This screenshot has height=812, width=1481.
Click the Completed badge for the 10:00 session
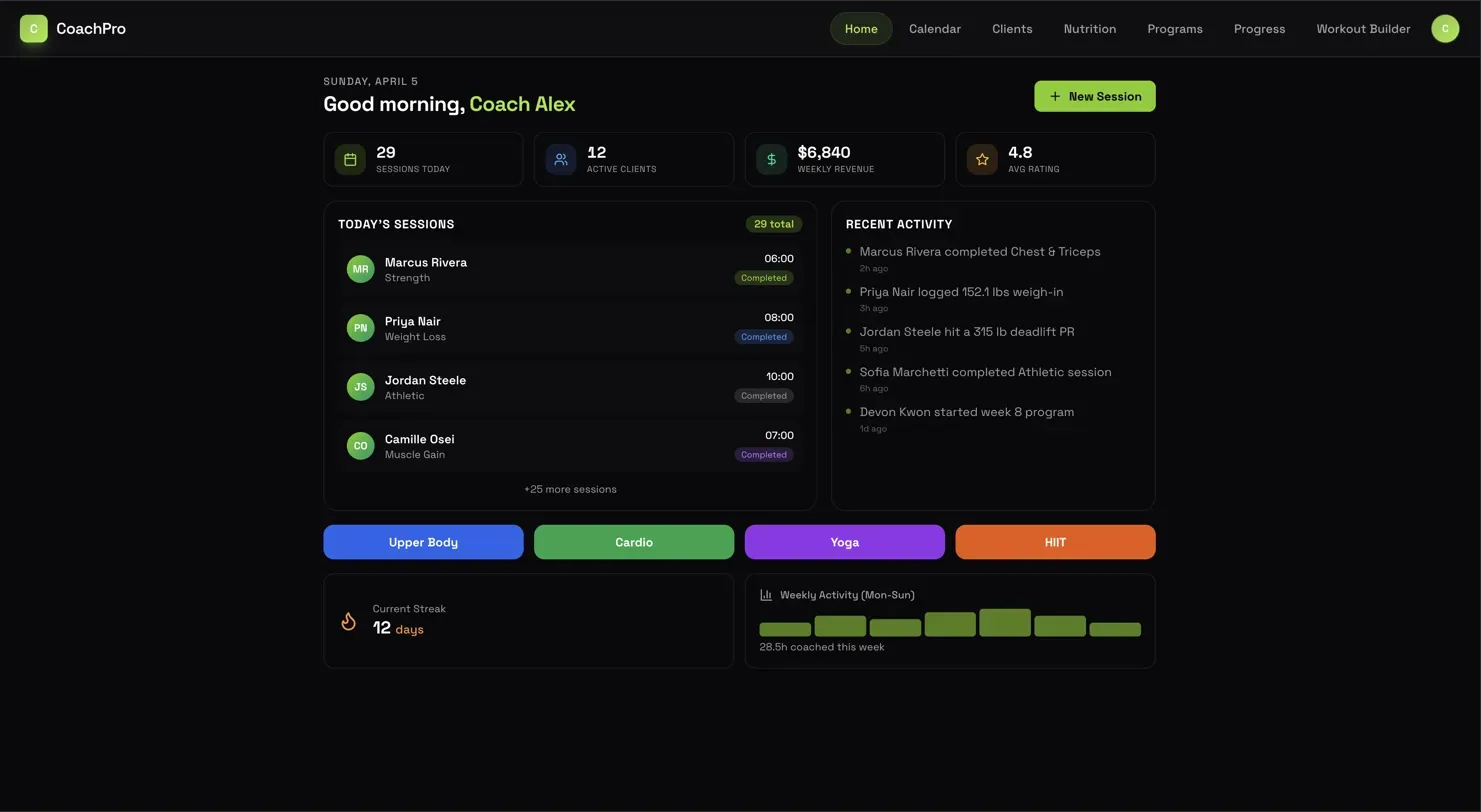click(x=764, y=396)
